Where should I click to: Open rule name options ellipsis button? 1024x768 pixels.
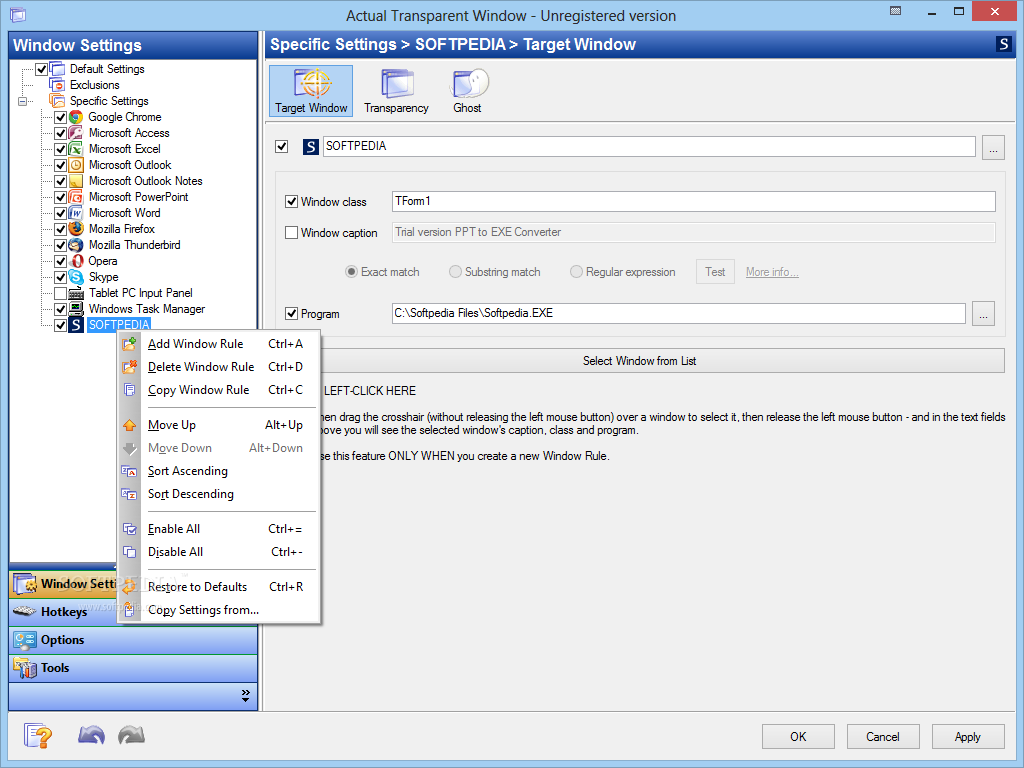click(993, 147)
